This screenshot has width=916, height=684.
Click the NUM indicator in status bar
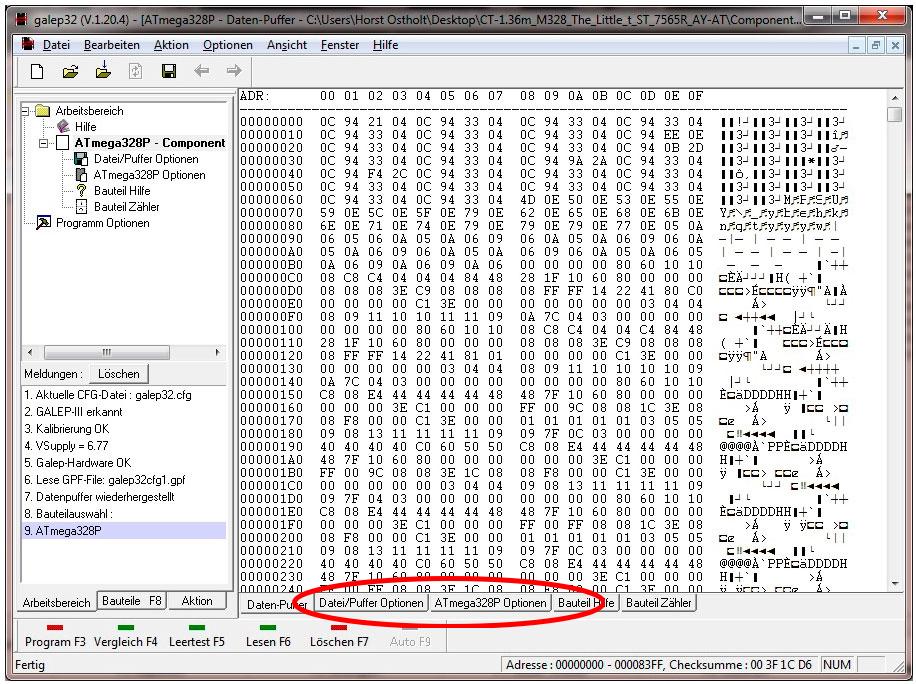(837, 664)
